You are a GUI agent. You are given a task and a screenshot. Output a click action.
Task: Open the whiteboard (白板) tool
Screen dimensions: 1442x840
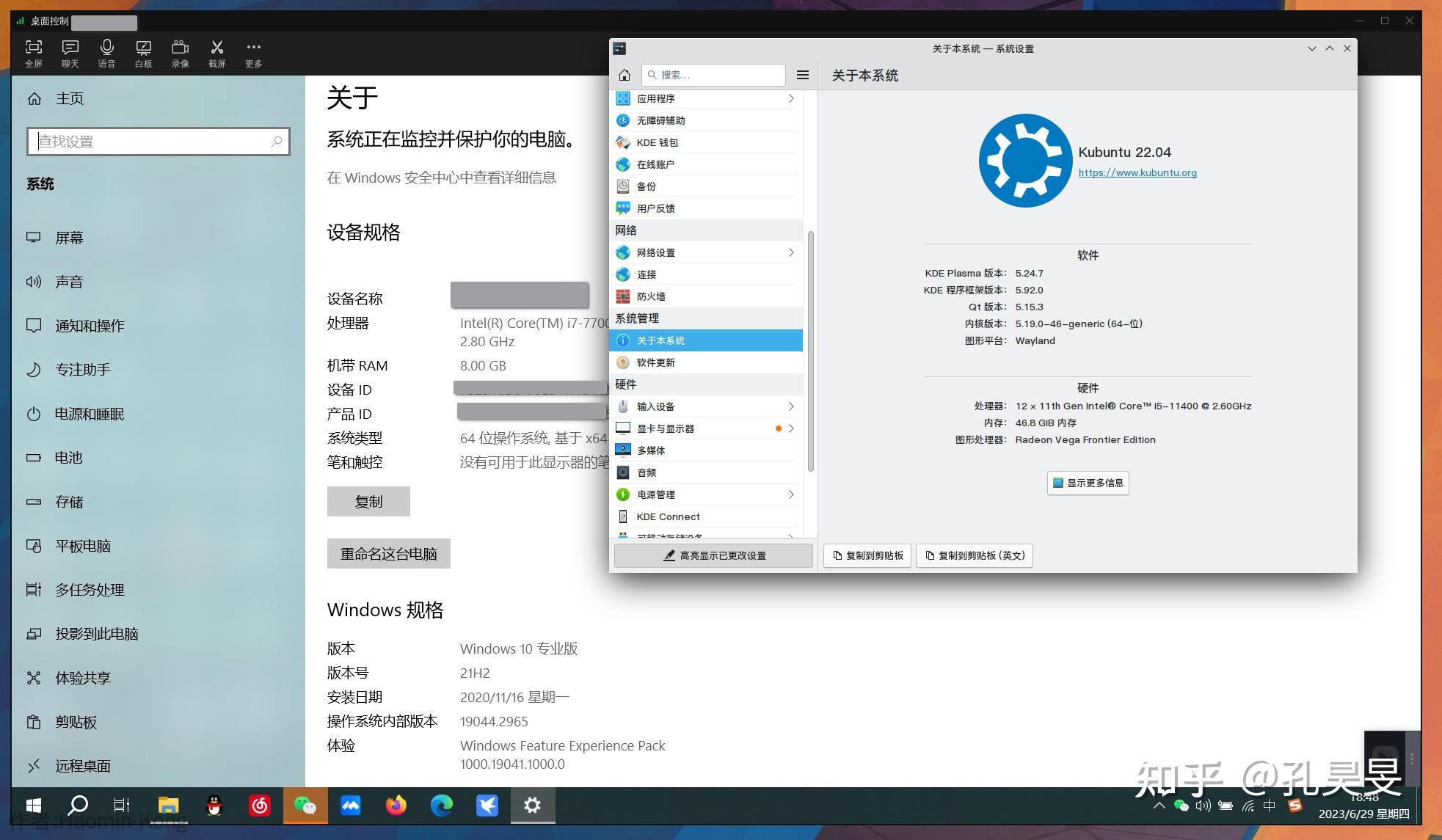[144, 54]
